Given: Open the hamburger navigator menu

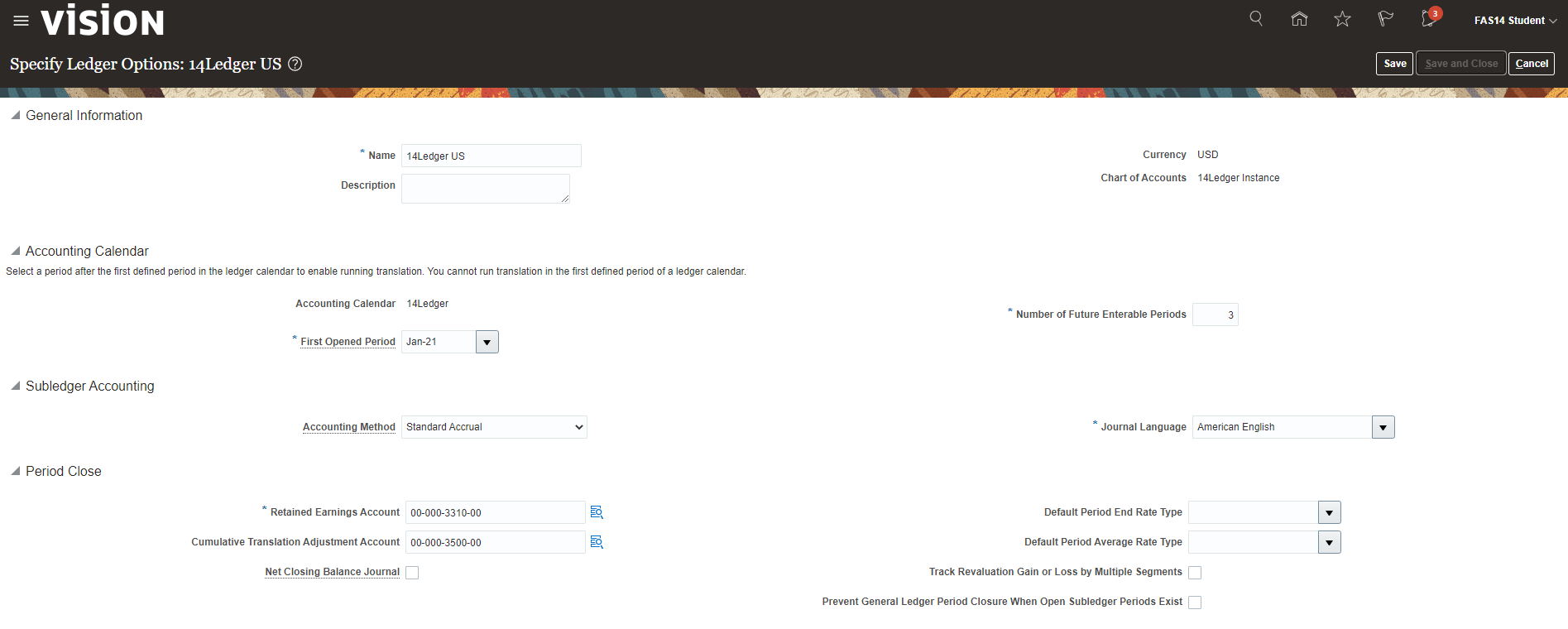Looking at the screenshot, I should pos(21,21).
